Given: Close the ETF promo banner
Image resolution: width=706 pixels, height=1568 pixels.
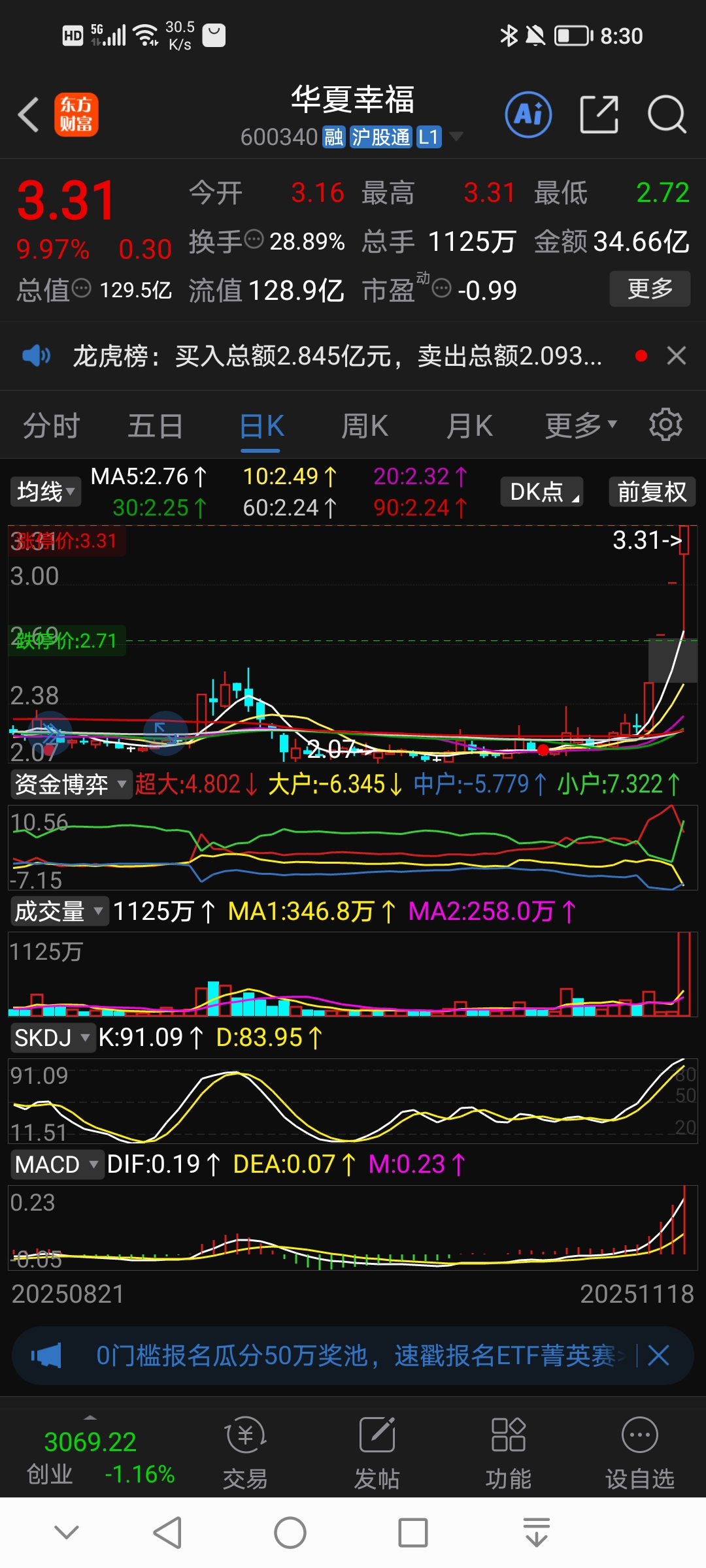Looking at the screenshot, I should tap(658, 1356).
